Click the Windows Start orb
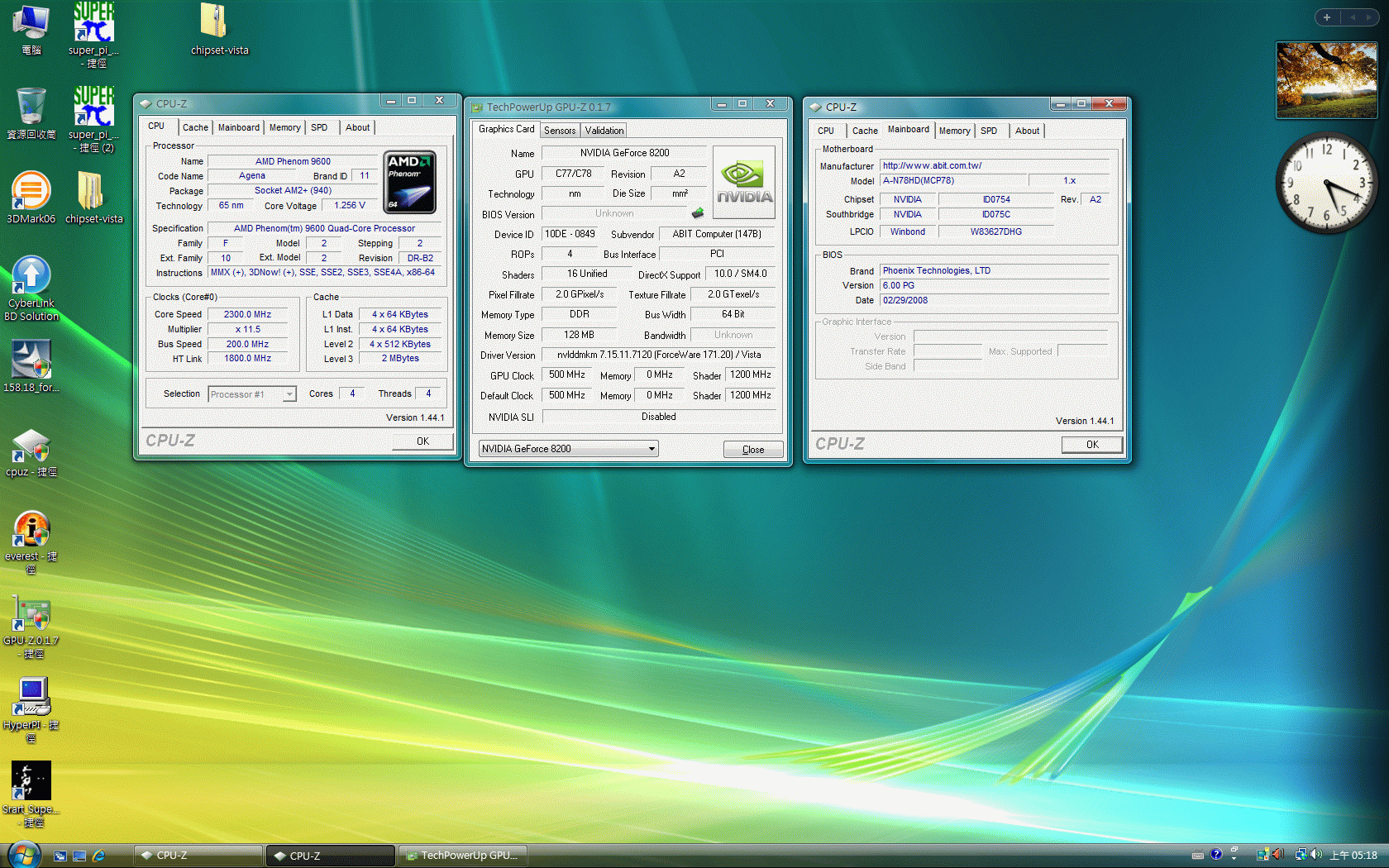The width and height of the screenshot is (1389, 868). pyautogui.click(x=23, y=855)
